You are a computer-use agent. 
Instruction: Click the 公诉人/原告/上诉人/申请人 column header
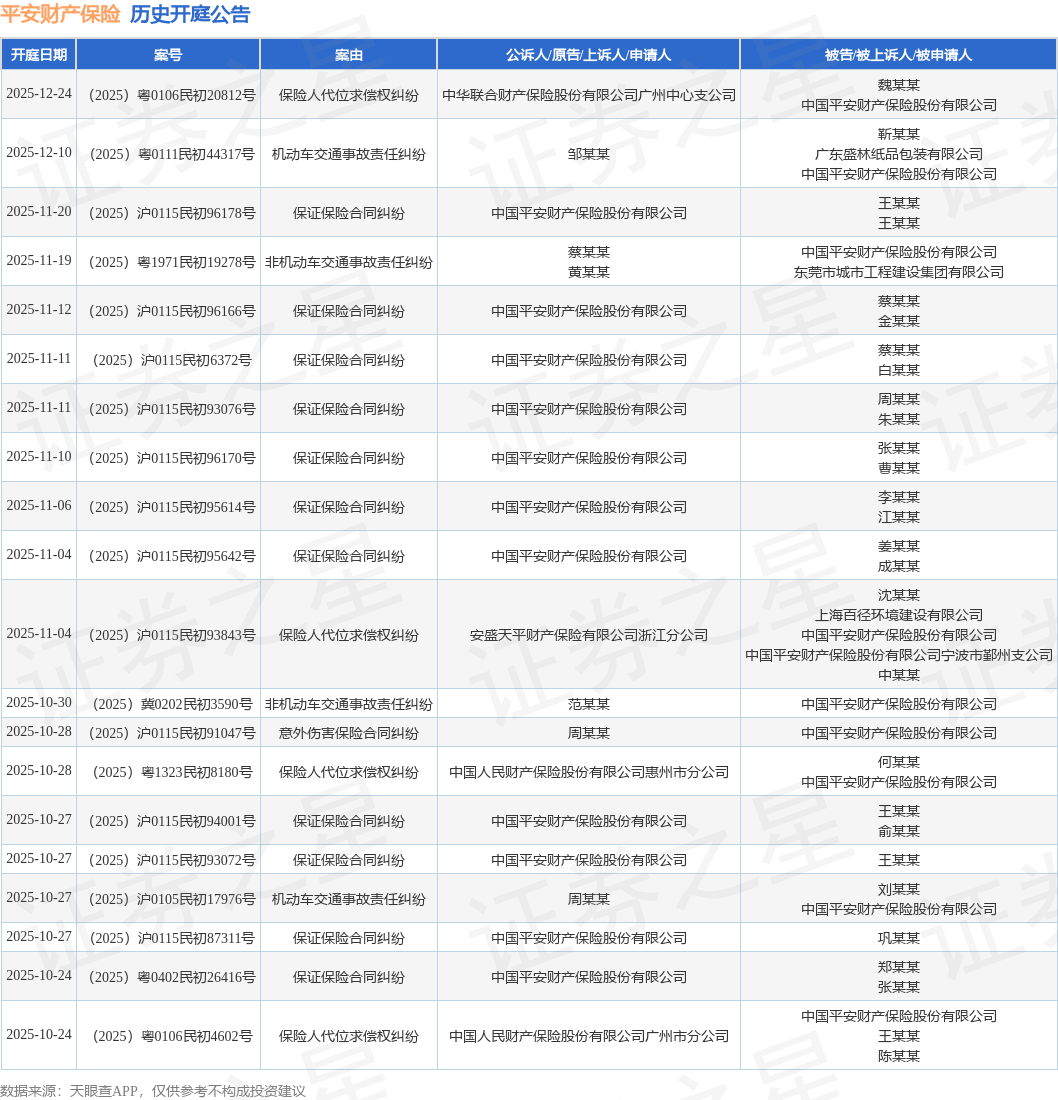click(589, 55)
